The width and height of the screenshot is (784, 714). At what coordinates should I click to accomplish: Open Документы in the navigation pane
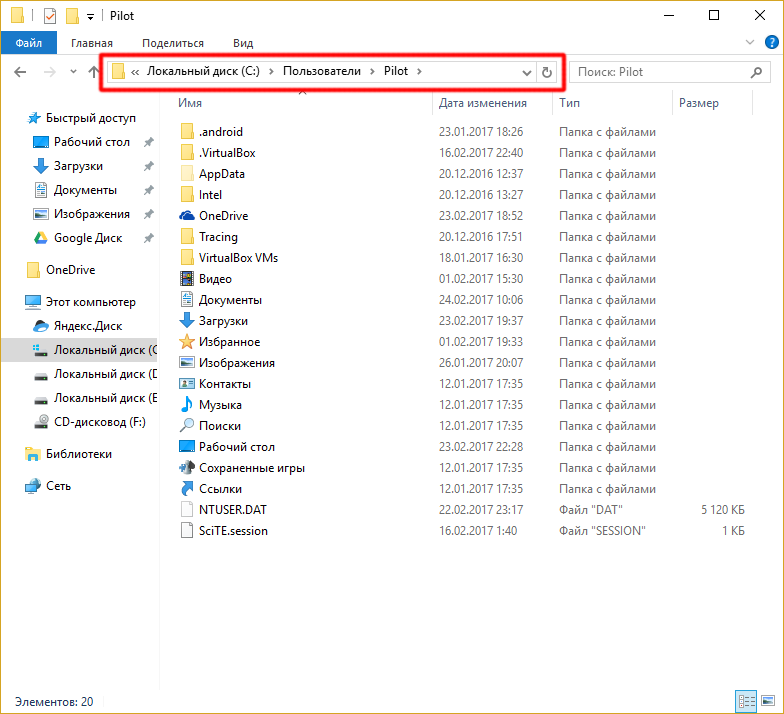coord(85,190)
